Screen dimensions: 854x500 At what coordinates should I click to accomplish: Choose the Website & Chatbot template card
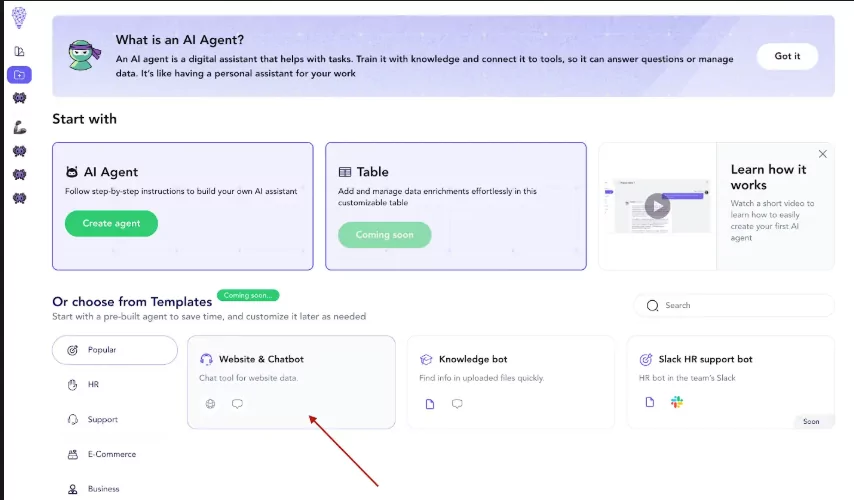[x=291, y=381]
